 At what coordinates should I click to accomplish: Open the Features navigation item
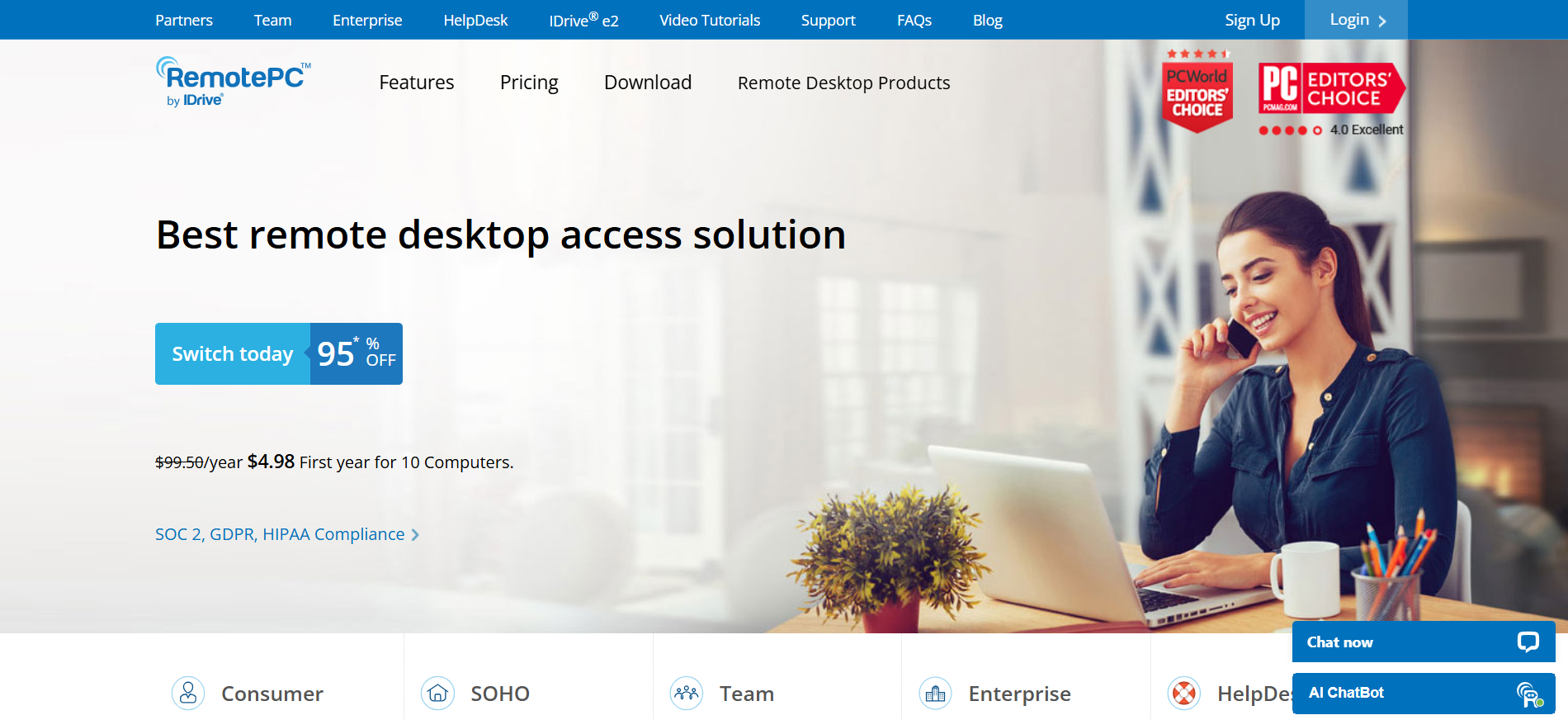[x=417, y=83]
